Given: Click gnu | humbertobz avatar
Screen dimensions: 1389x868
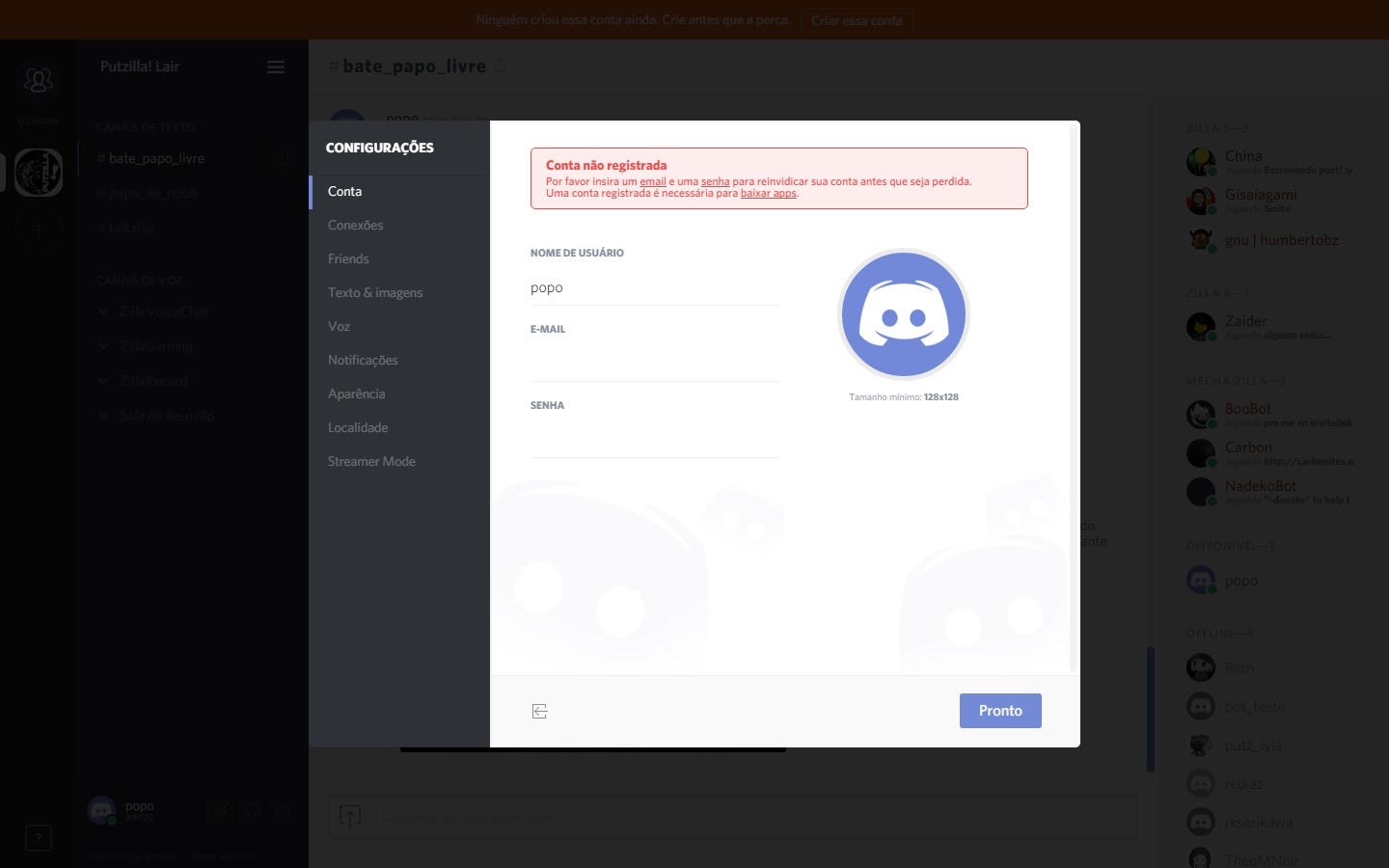Looking at the screenshot, I should coord(1201,239).
